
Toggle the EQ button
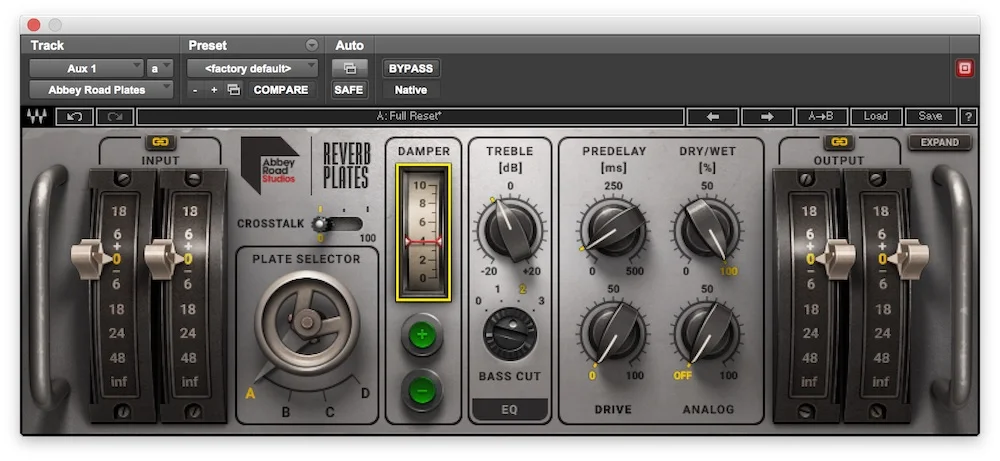510,410
